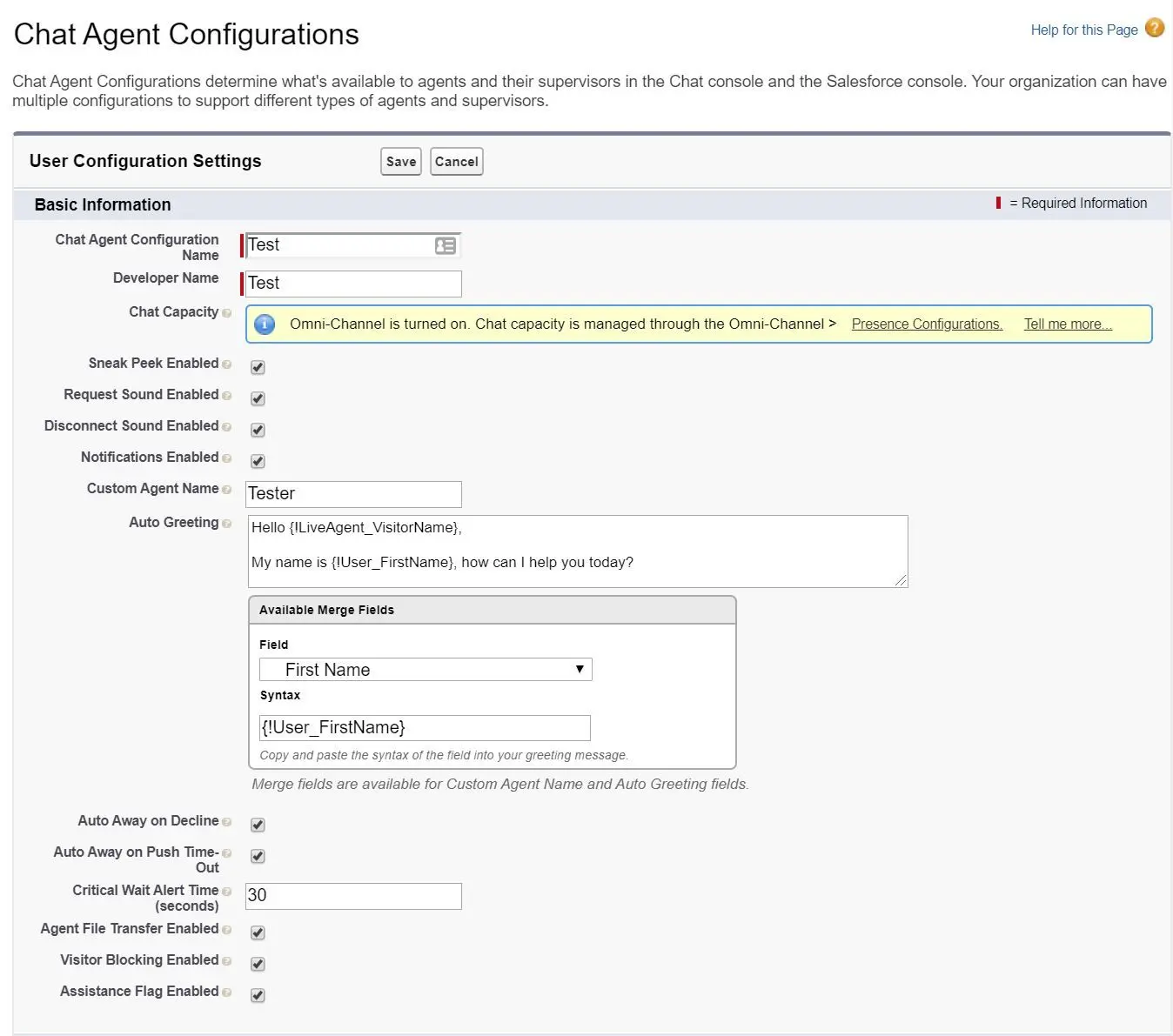Click help icon next to Assistance Flag Enabled
The width and height of the screenshot is (1173, 1036).
pyautogui.click(x=227, y=993)
